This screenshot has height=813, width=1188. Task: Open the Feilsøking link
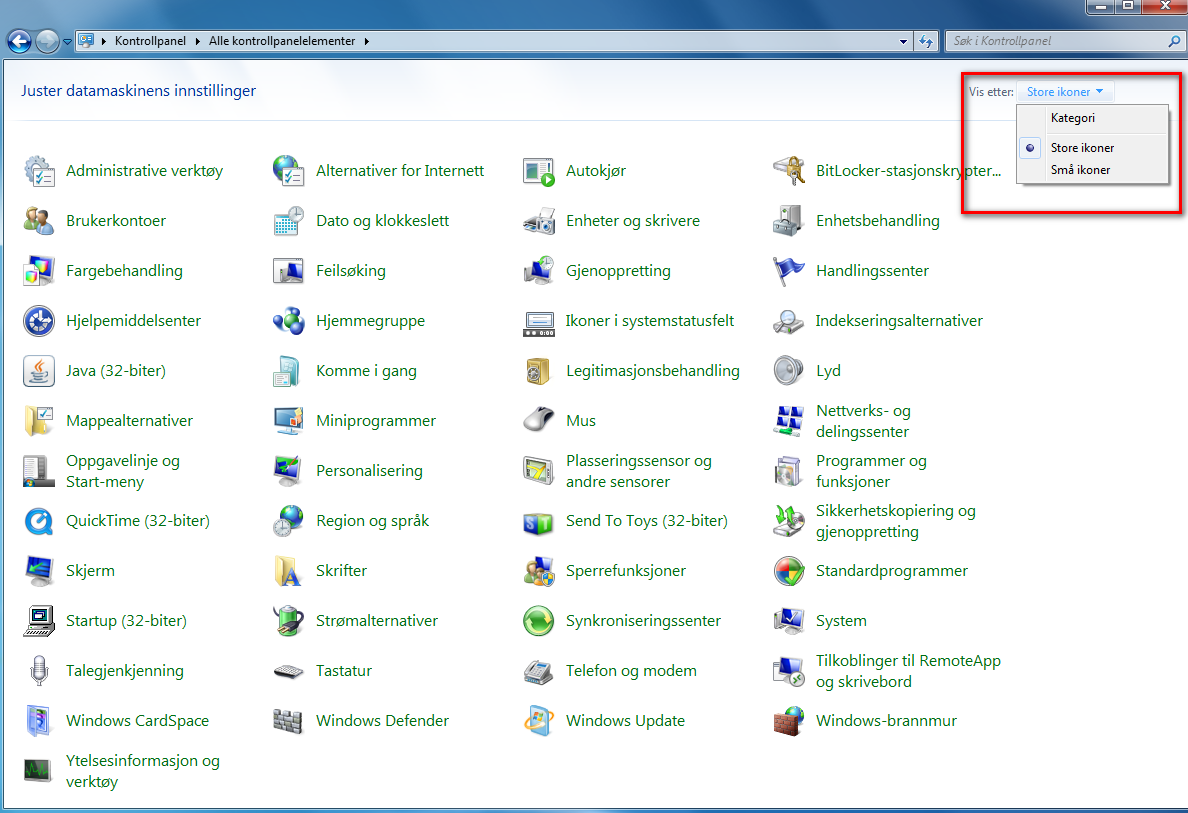(x=351, y=270)
